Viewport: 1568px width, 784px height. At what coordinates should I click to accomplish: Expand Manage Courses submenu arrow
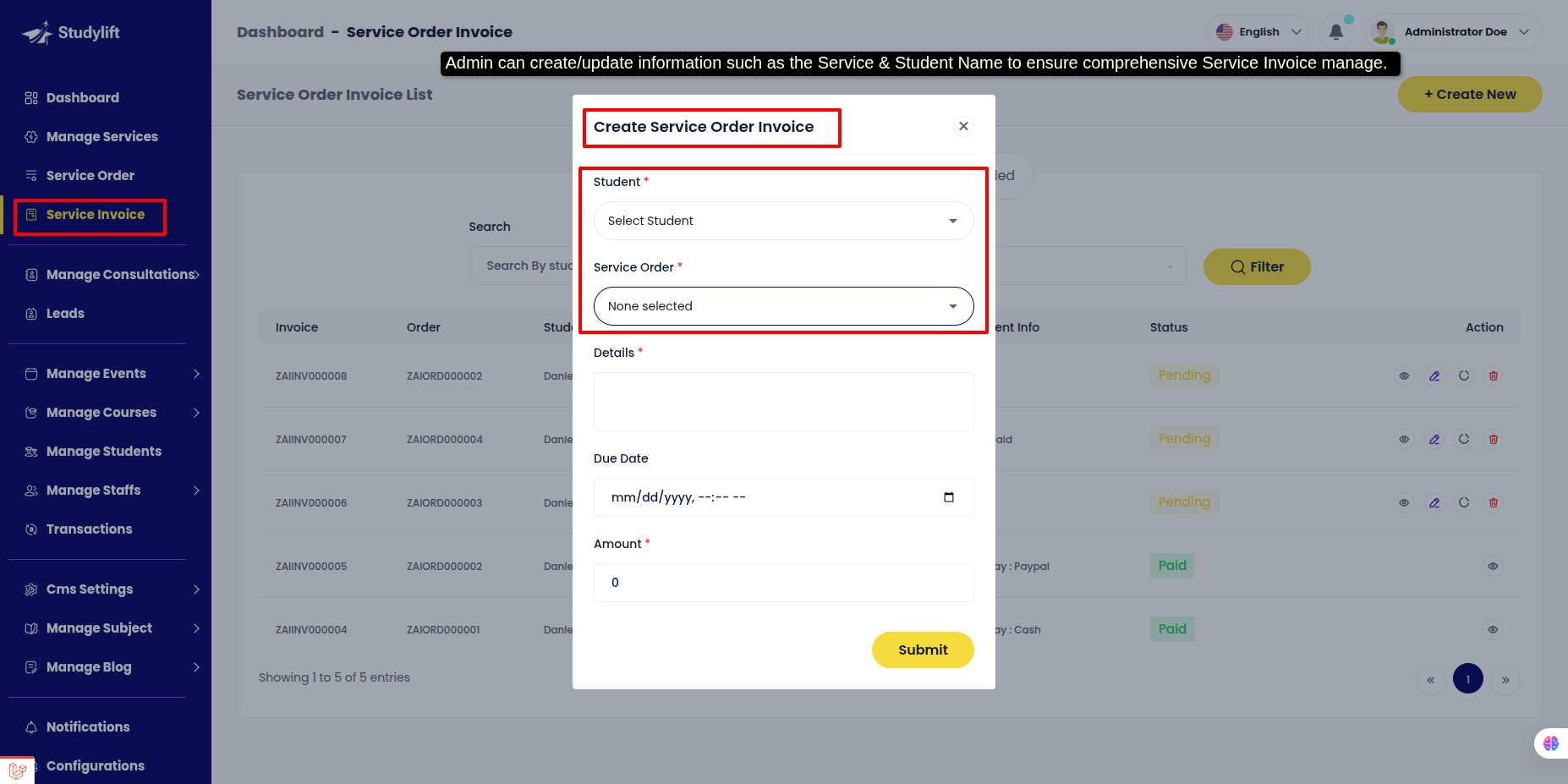click(x=196, y=412)
